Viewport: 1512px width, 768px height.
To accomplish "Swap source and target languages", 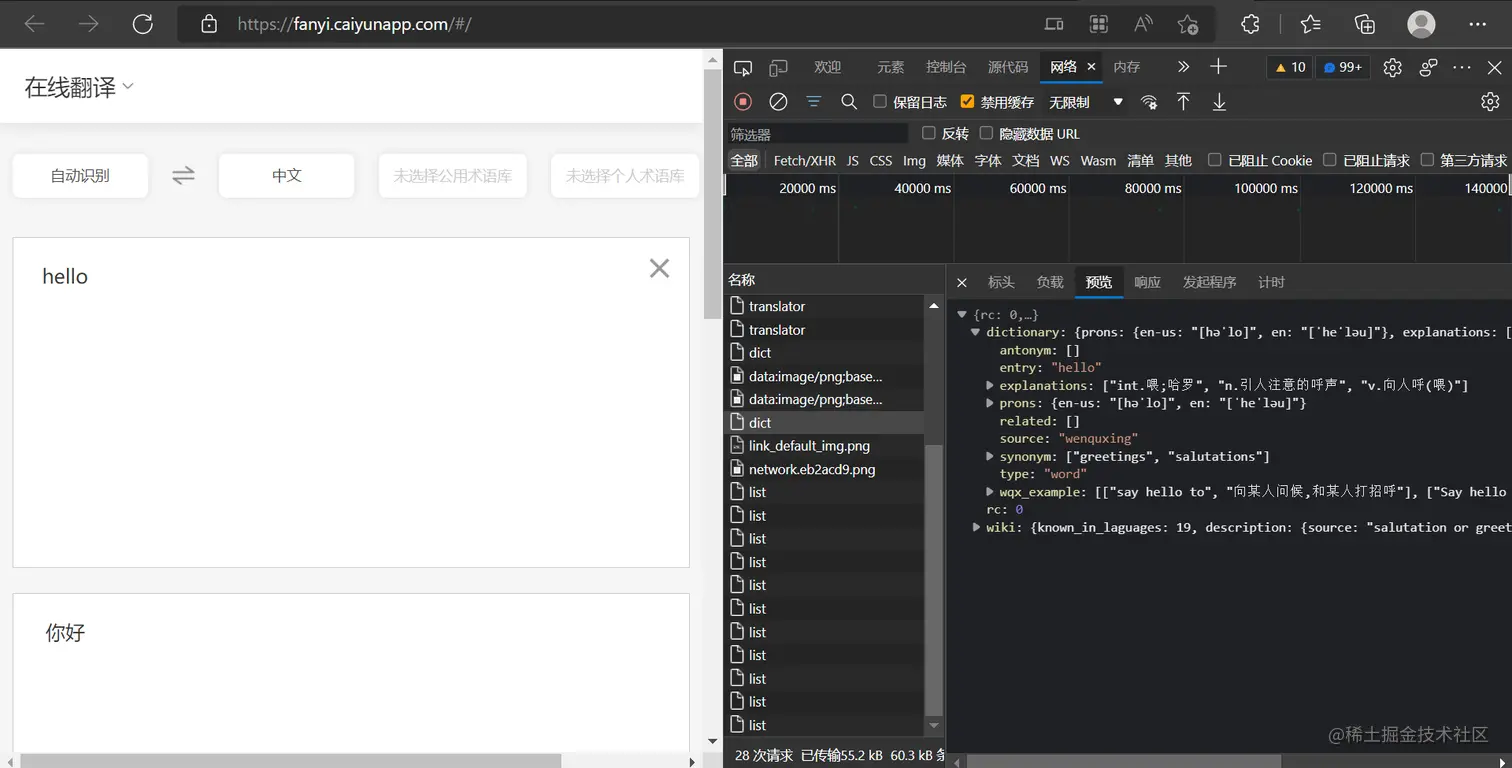I will click(x=183, y=176).
